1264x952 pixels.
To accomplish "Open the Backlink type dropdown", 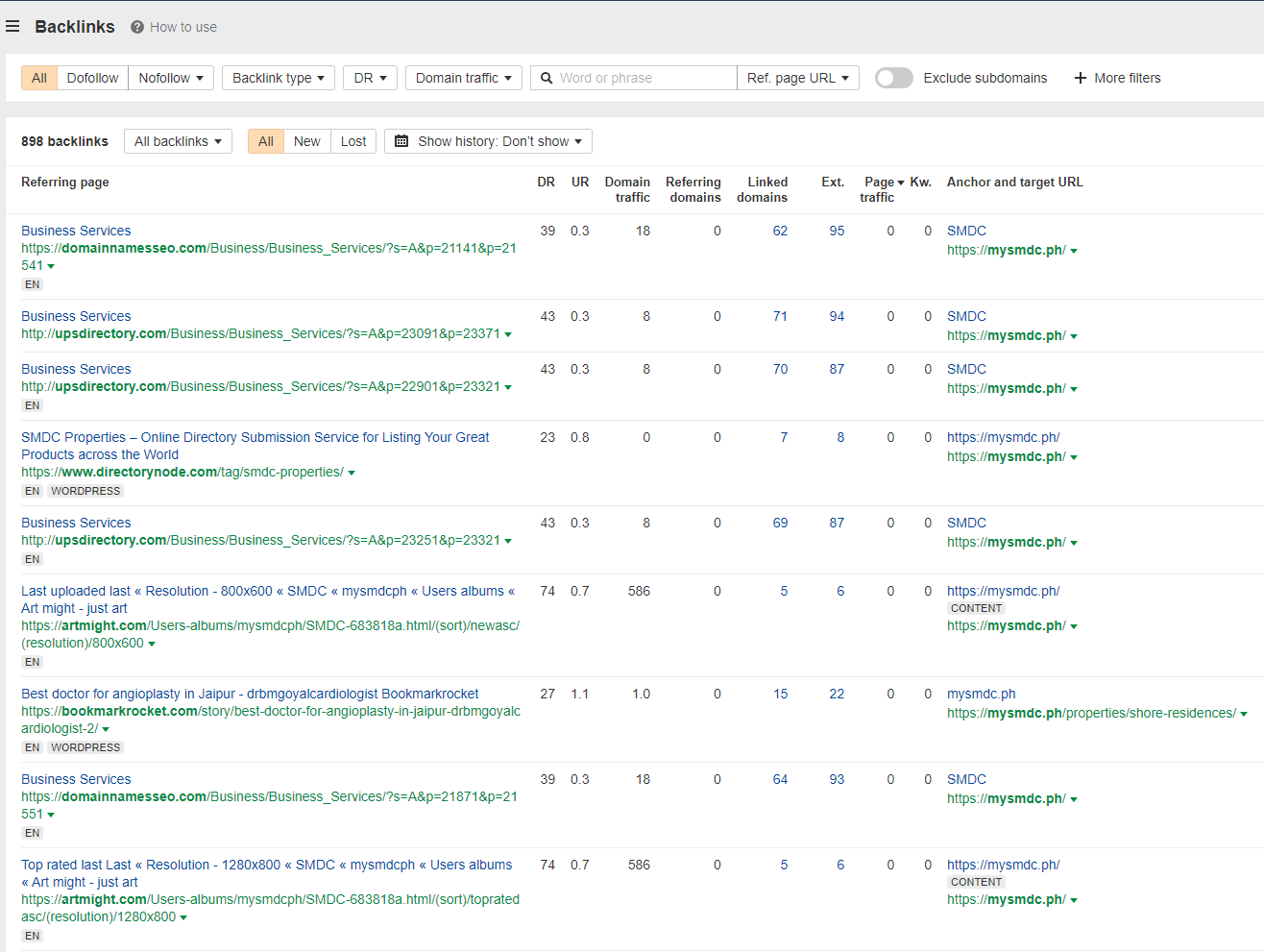I will pos(278,78).
